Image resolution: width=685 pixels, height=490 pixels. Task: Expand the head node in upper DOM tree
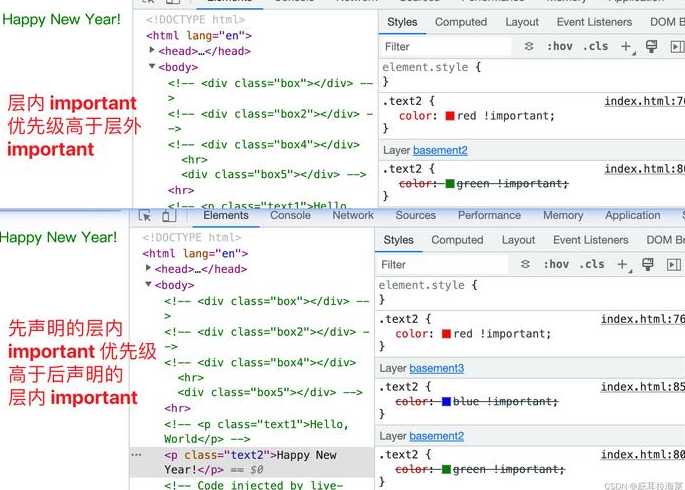pos(152,50)
